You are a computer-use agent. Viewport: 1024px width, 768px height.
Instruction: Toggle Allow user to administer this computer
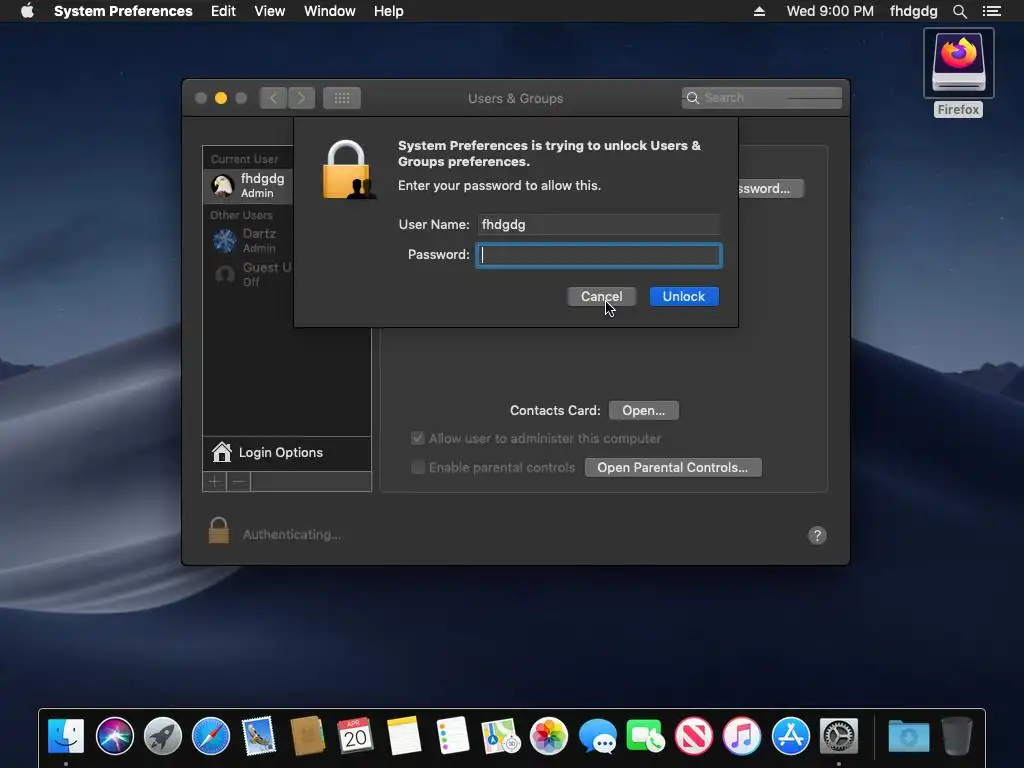click(418, 438)
